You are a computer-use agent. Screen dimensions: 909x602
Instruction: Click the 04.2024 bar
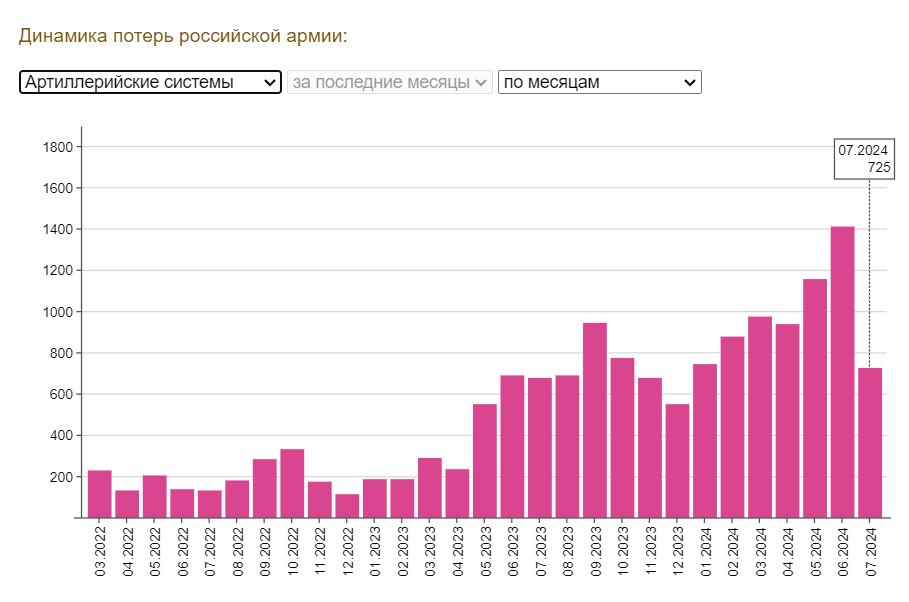pos(787,420)
